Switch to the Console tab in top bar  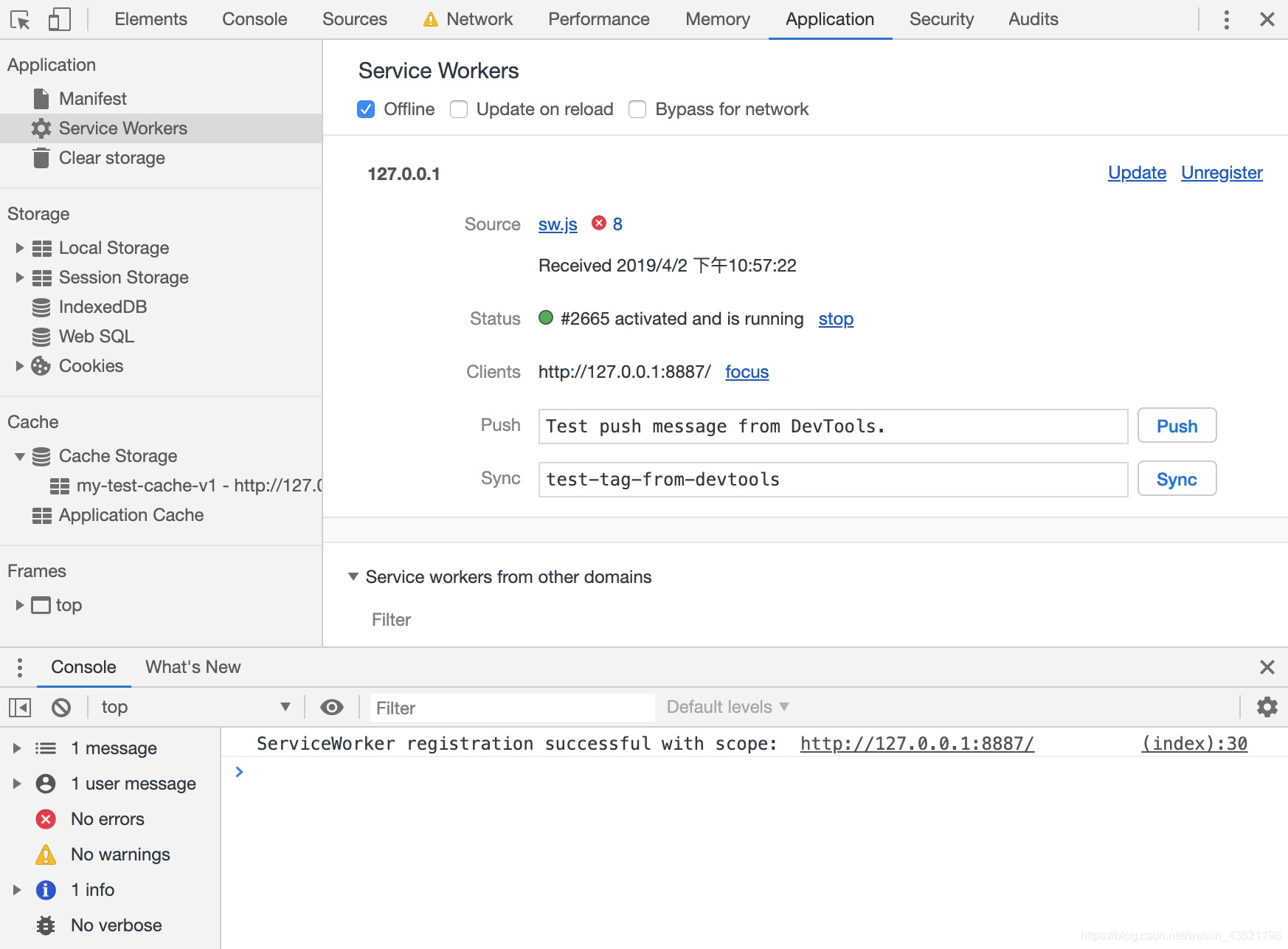click(x=255, y=19)
